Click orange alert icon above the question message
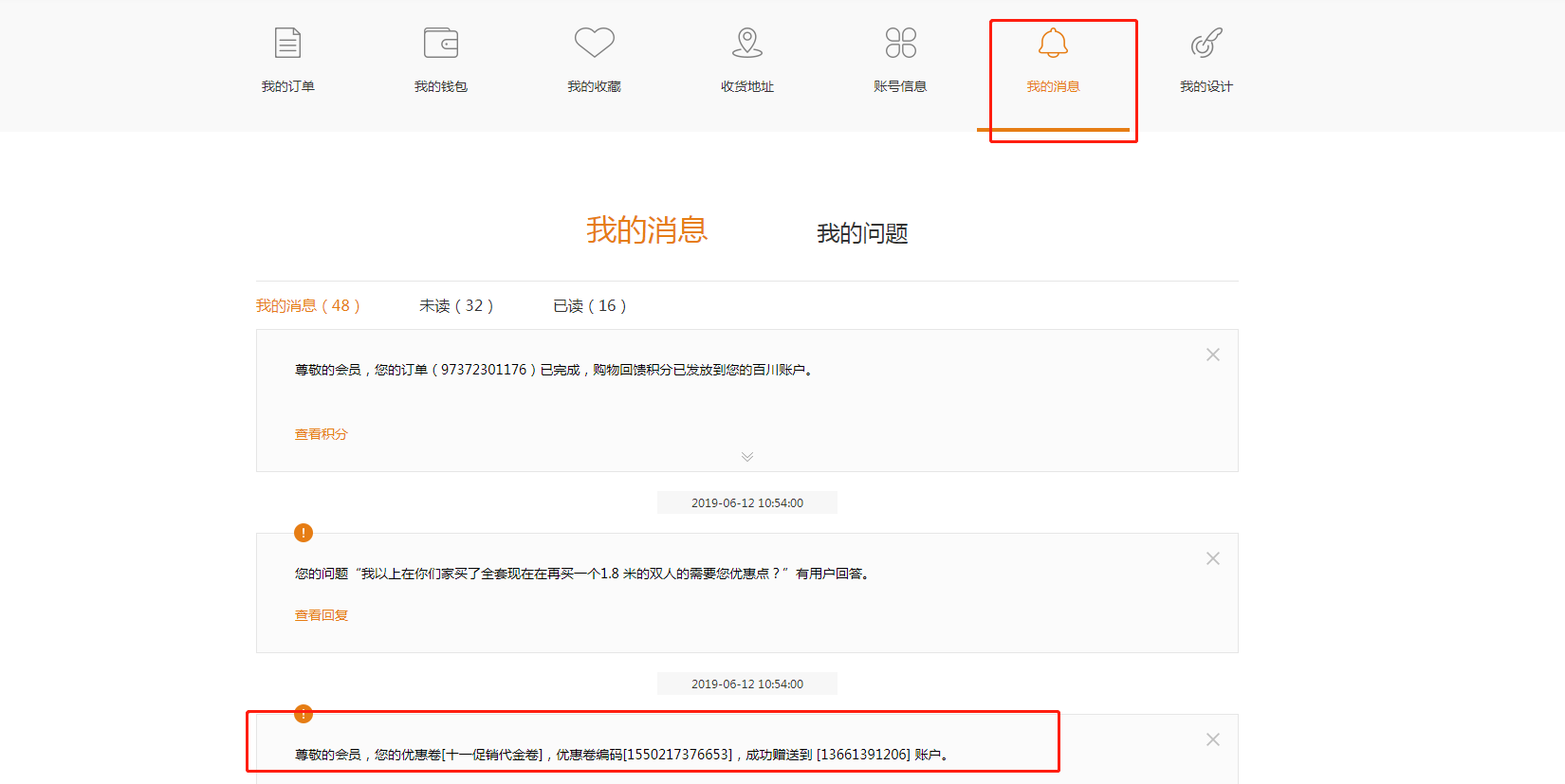The height and width of the screenshot is (784, 1565). (x=304, y=533)
